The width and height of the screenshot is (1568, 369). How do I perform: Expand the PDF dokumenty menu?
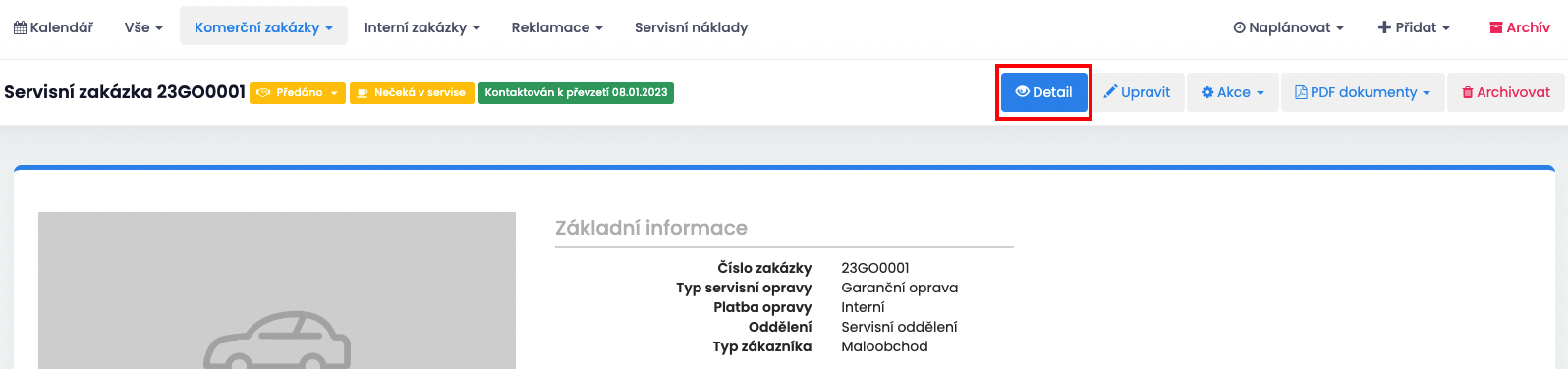pos(1363,92)
